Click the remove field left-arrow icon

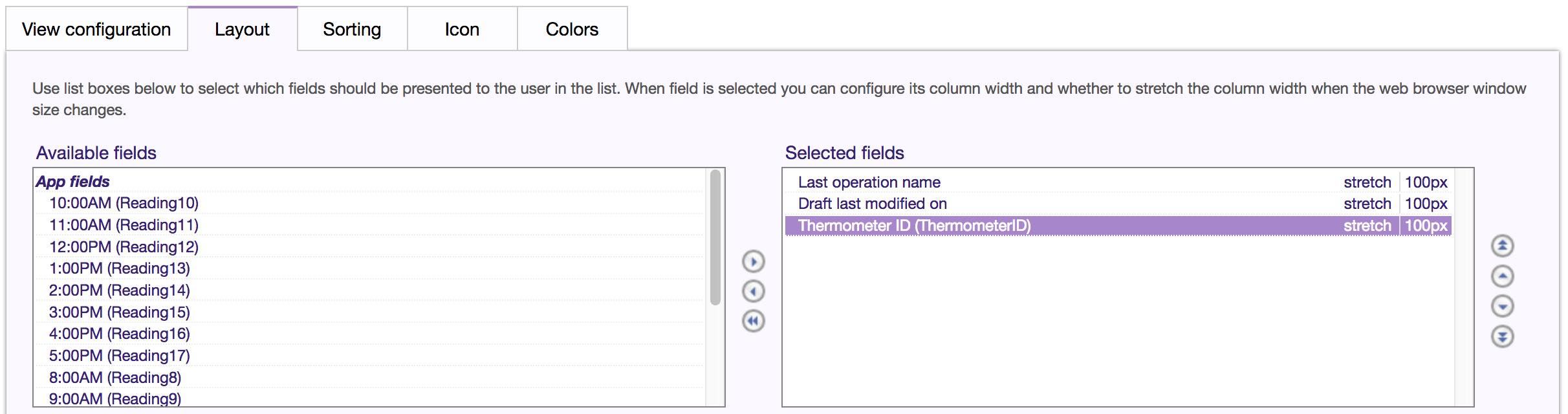(753, 291)
